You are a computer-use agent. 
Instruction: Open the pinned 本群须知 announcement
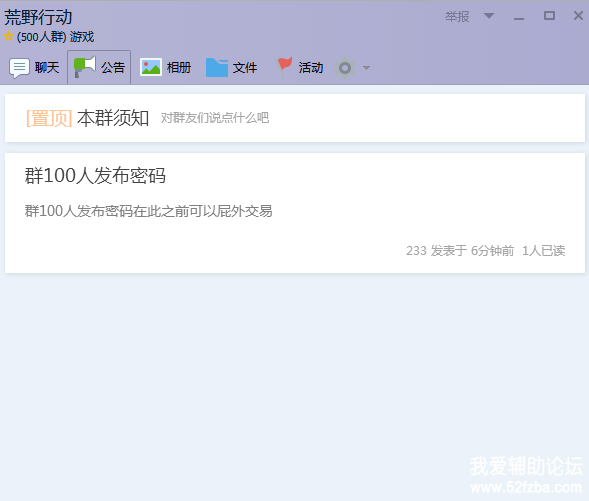tap(113, 118)
